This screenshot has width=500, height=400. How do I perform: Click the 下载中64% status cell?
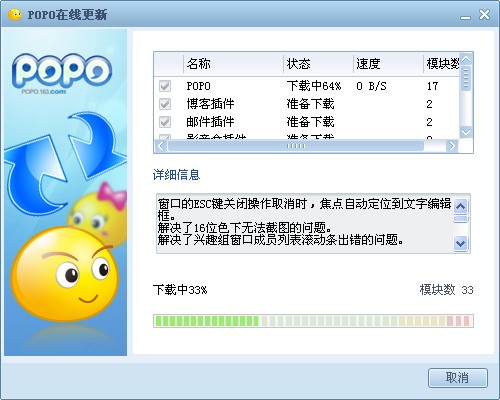pyautogui.click(x=314, y=86)
